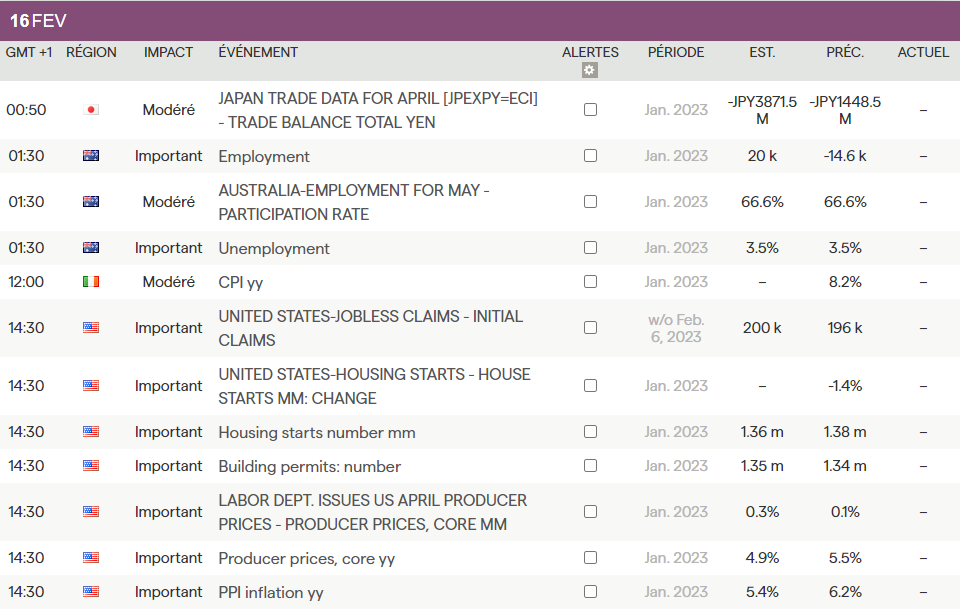Click the PÉRIODE column header

[675, 52]
